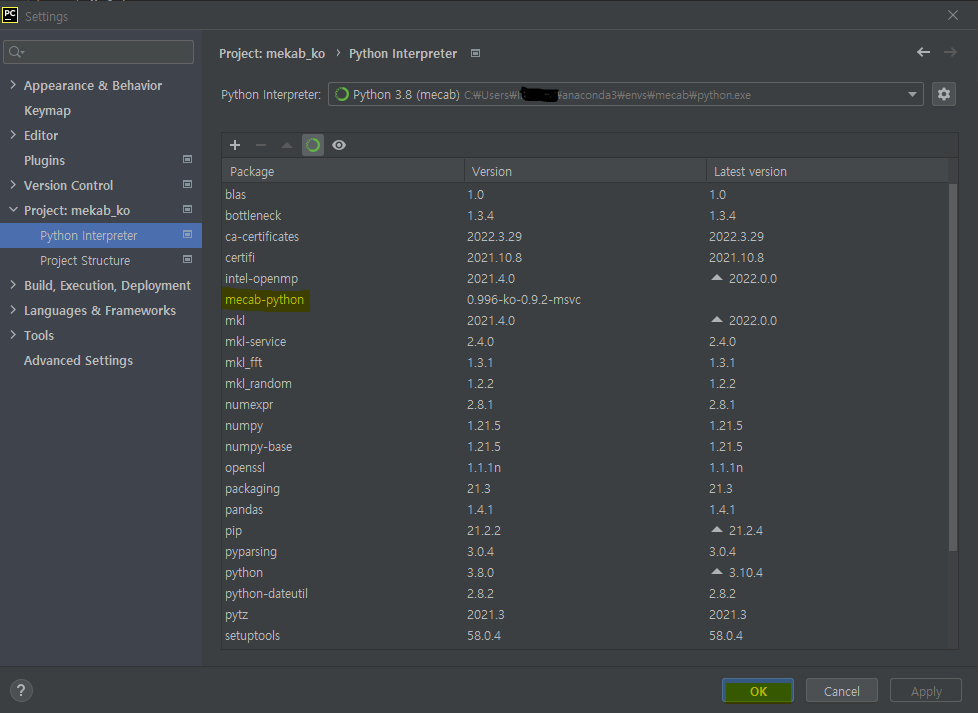Screen dimensions: 978x713
Task: Select the mecab-python package row
Action: point(585,299)
